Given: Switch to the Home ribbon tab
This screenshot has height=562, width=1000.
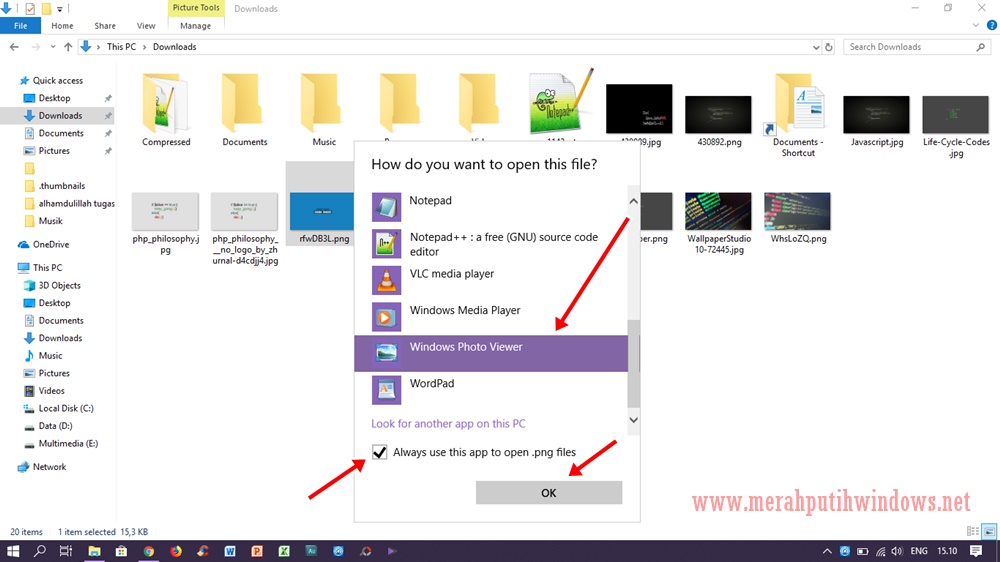Looking at the screenshot, I should [62, 26].
